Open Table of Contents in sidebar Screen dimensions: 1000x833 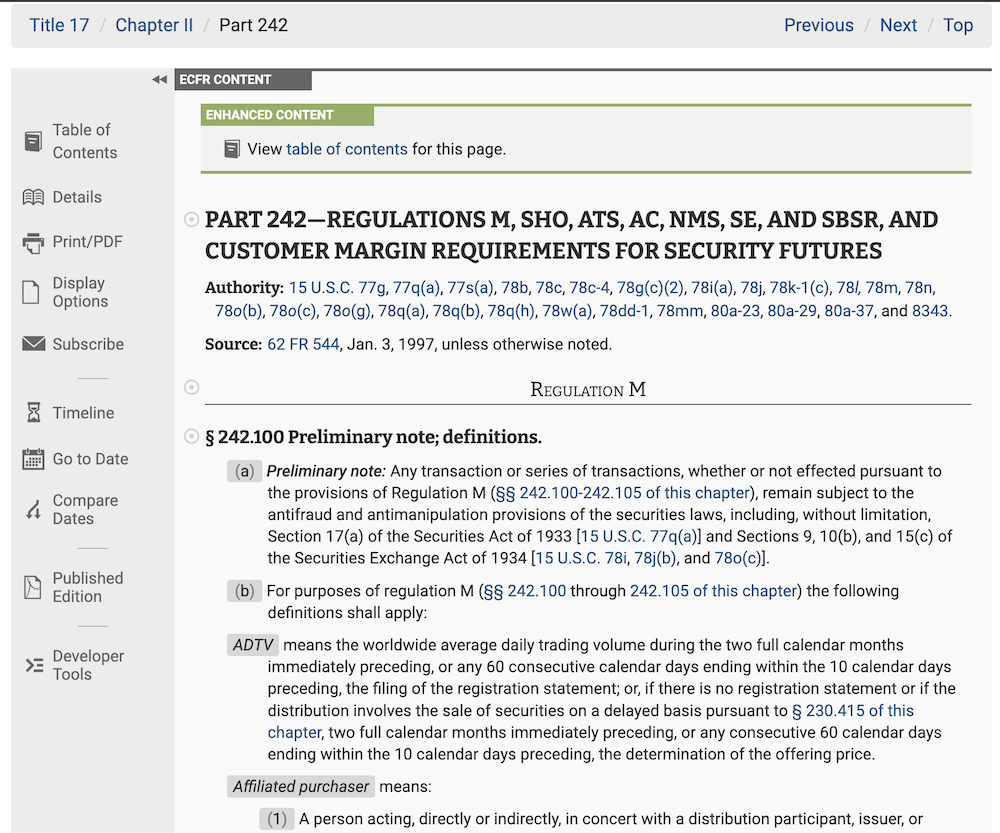[85, 141]
